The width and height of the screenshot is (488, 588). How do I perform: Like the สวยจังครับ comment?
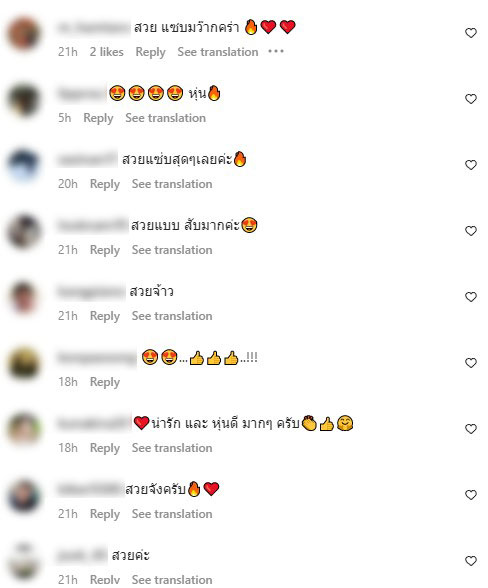(x=470, y=495)
